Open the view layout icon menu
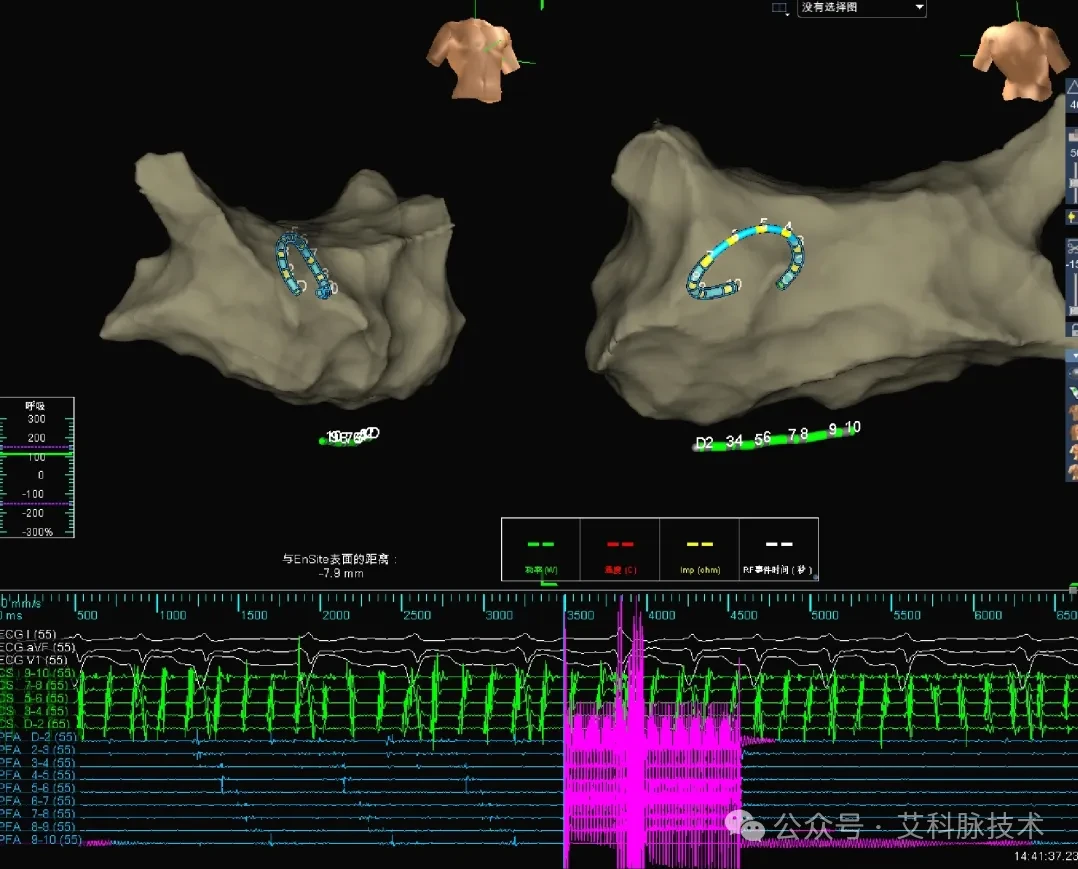The image size is (1078, 869). click(779, 8)
